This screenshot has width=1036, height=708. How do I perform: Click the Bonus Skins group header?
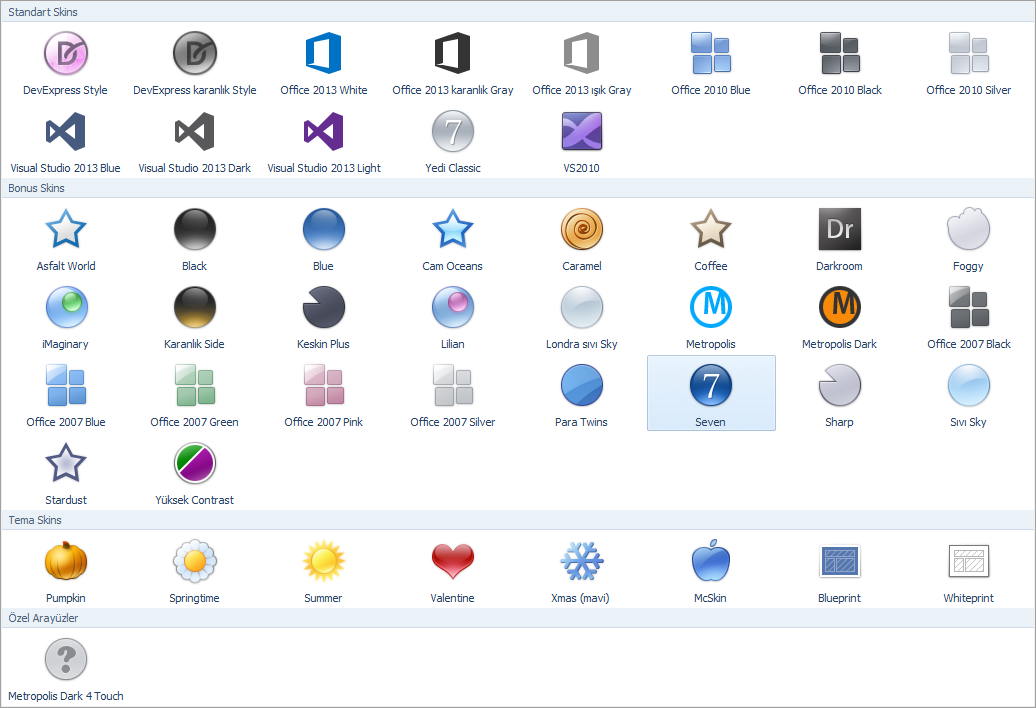[x=518, y=188]
